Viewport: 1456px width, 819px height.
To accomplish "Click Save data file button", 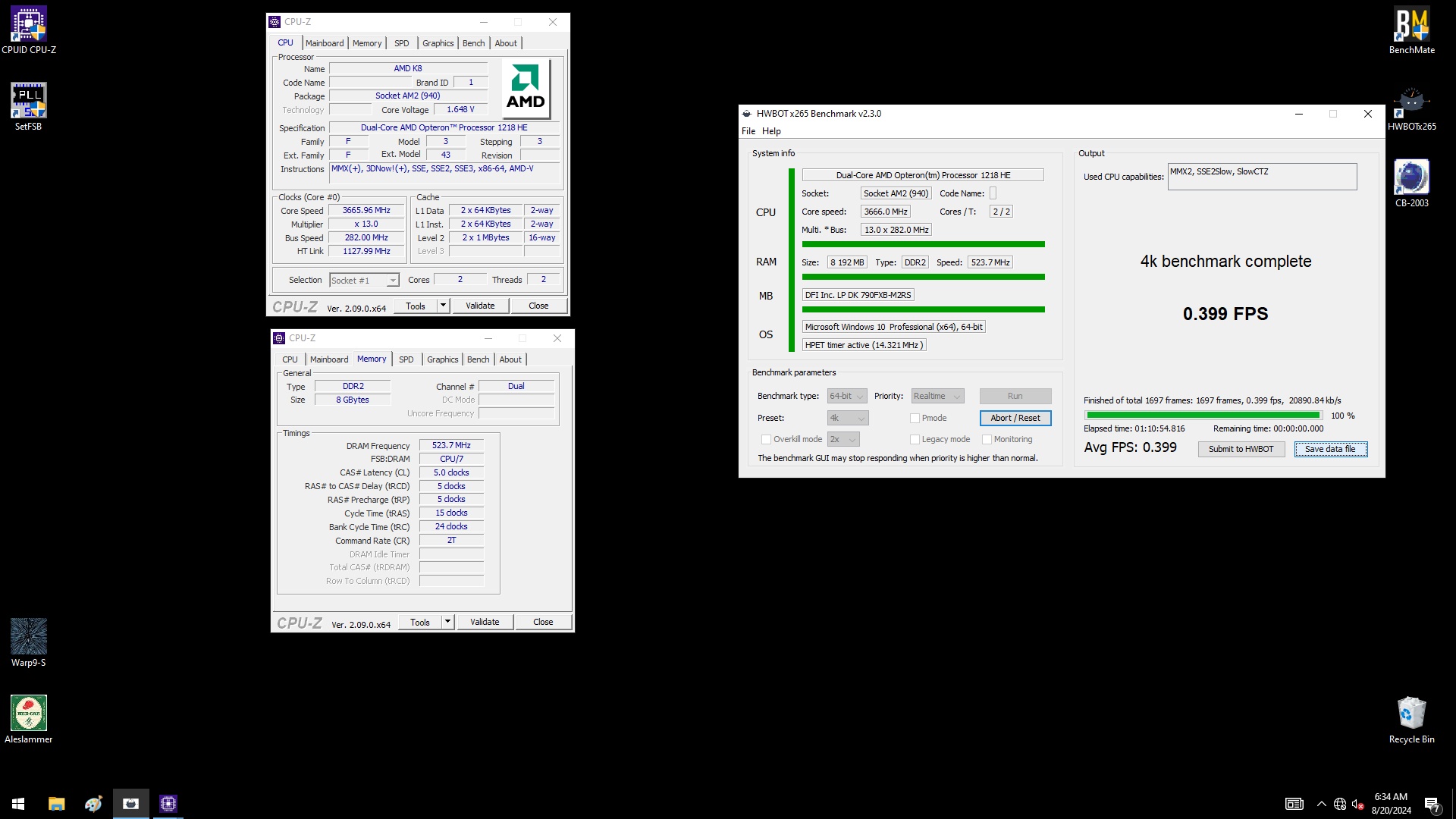I will [1330, 449].
